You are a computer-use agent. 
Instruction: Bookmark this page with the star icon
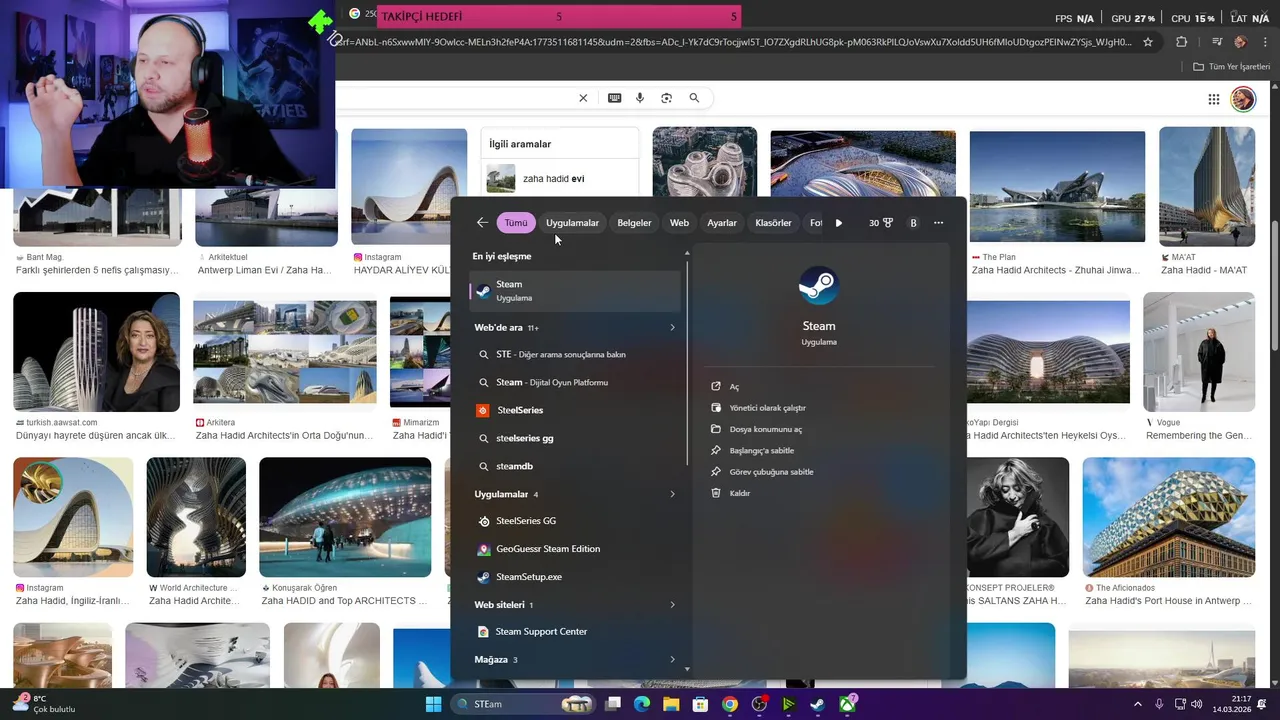[1148, 42]
